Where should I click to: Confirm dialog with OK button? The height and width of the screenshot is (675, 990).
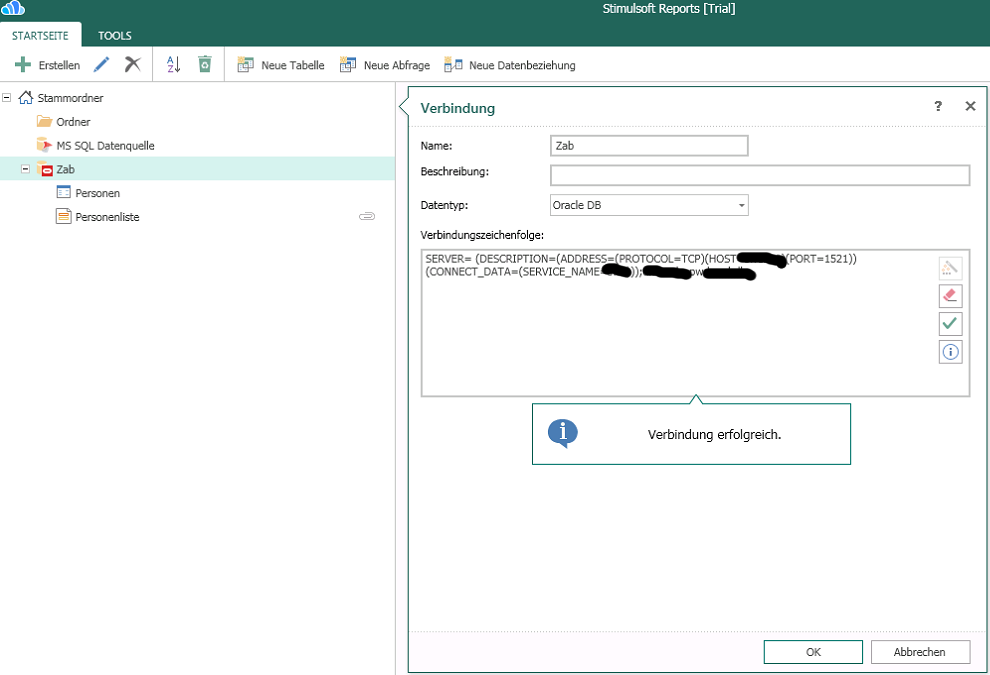click(x=813, y=652)
